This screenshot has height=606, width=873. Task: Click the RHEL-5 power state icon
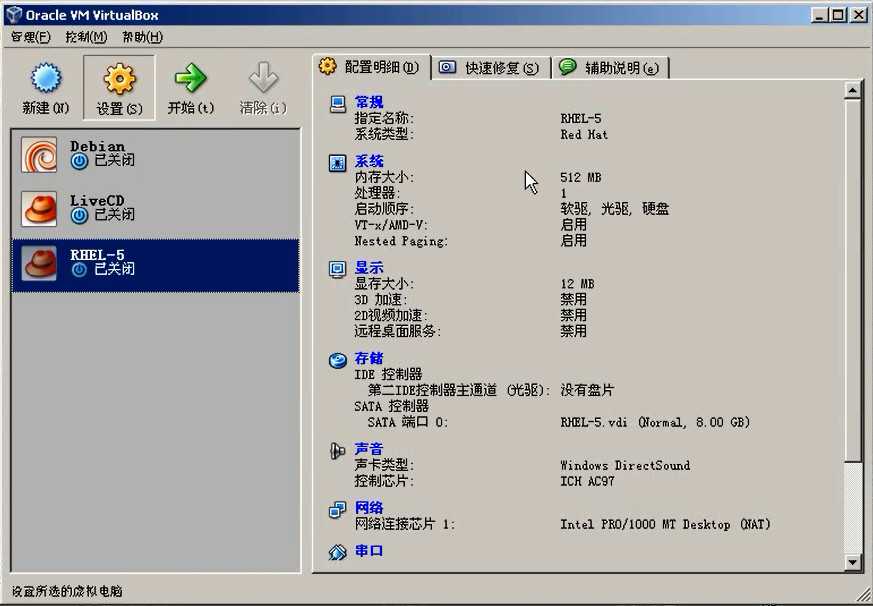(80, 270)
